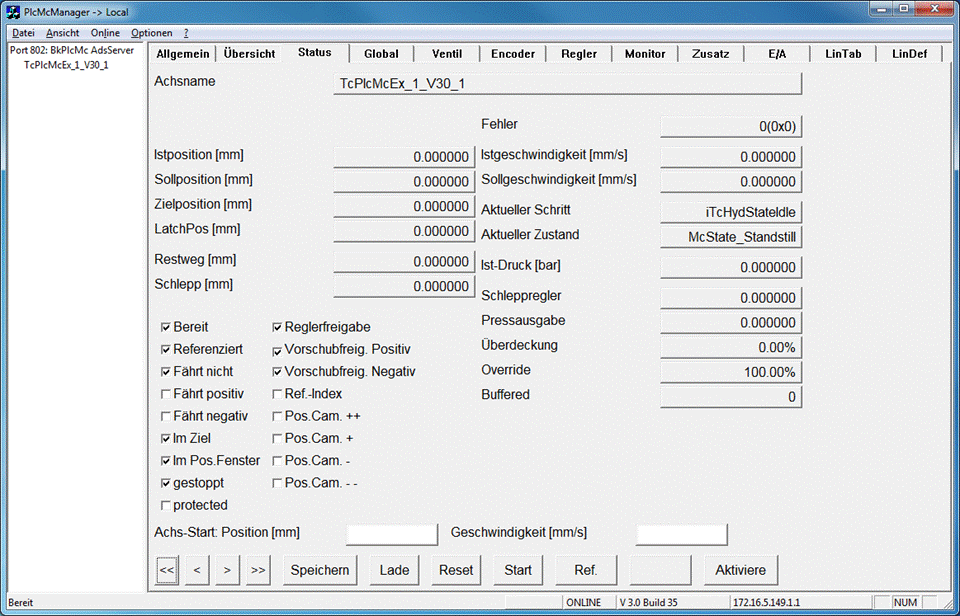Select the Status tab
The image size is (960, 616).
click(x=315, y=53)
